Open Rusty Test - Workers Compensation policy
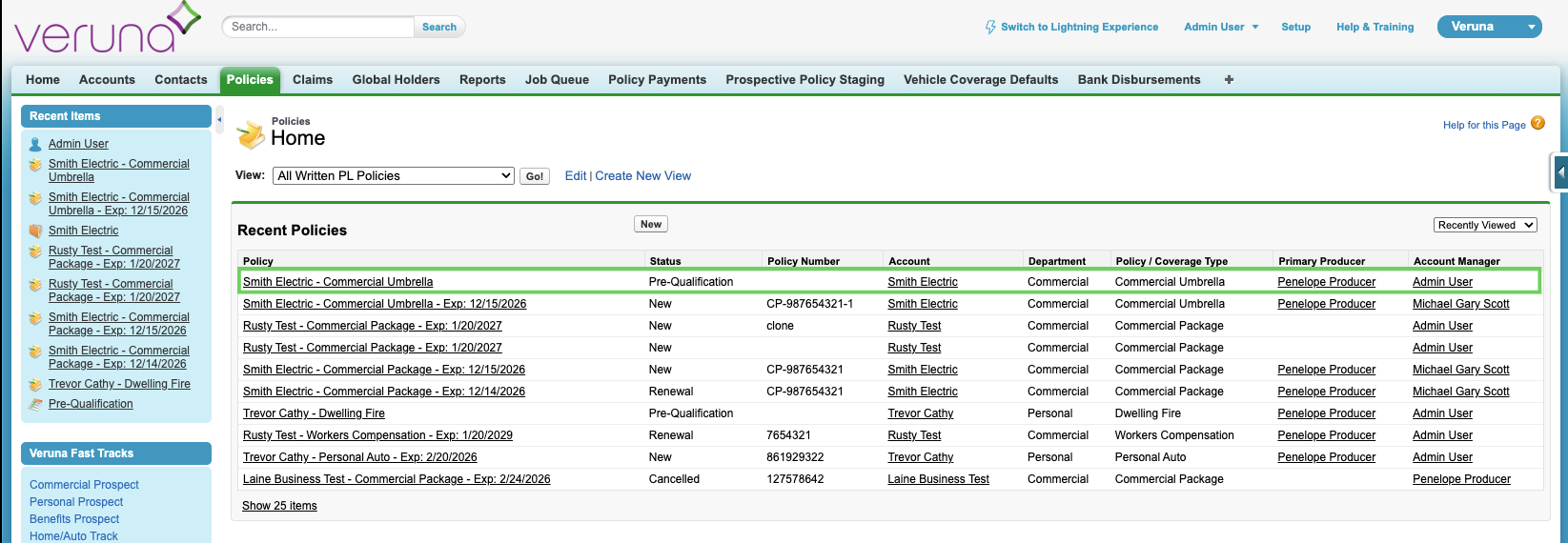The image size is (1568, 543). tap(377, 435)
